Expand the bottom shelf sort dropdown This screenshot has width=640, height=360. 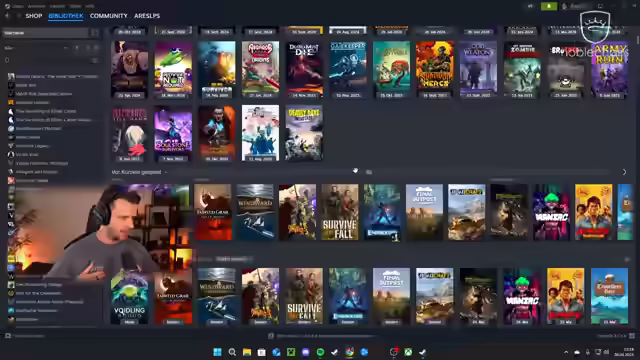pos(233,259)
